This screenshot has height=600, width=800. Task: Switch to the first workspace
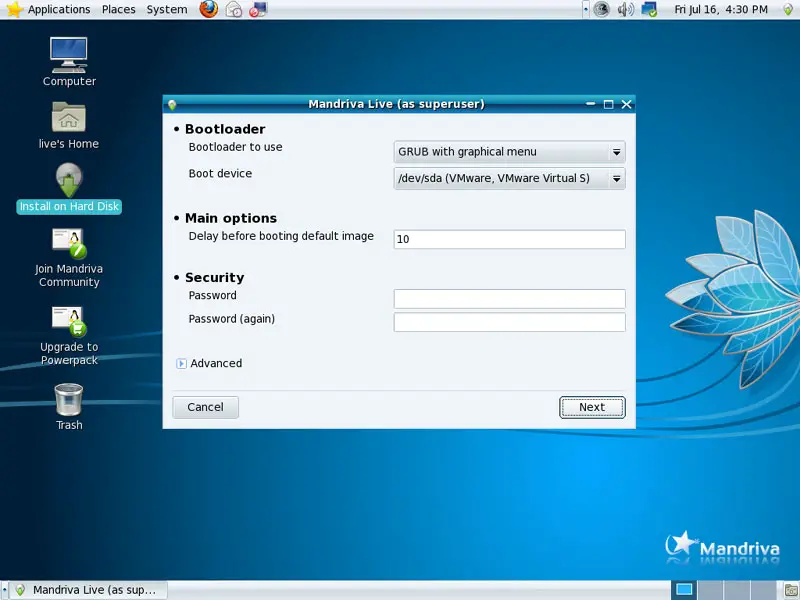tap(684, 590)
